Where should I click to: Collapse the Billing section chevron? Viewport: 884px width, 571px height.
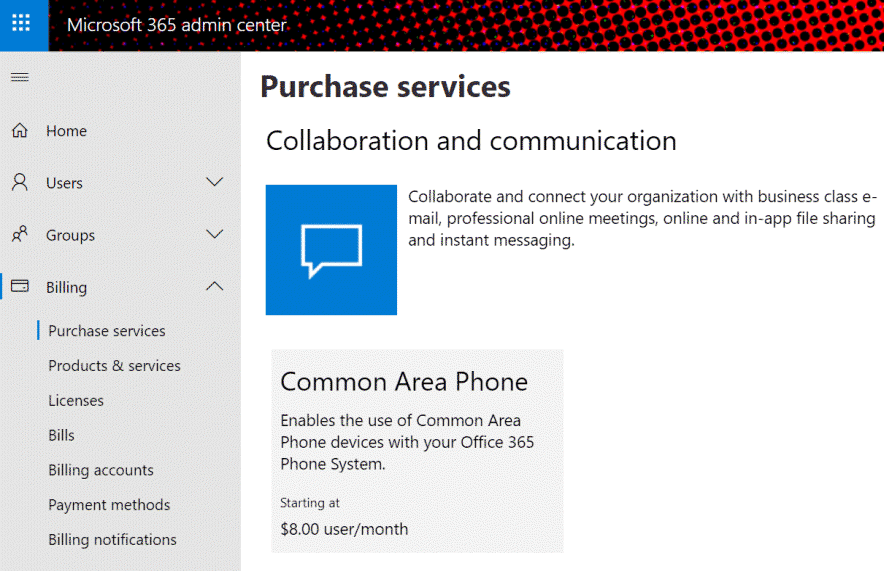coord(214,286)
